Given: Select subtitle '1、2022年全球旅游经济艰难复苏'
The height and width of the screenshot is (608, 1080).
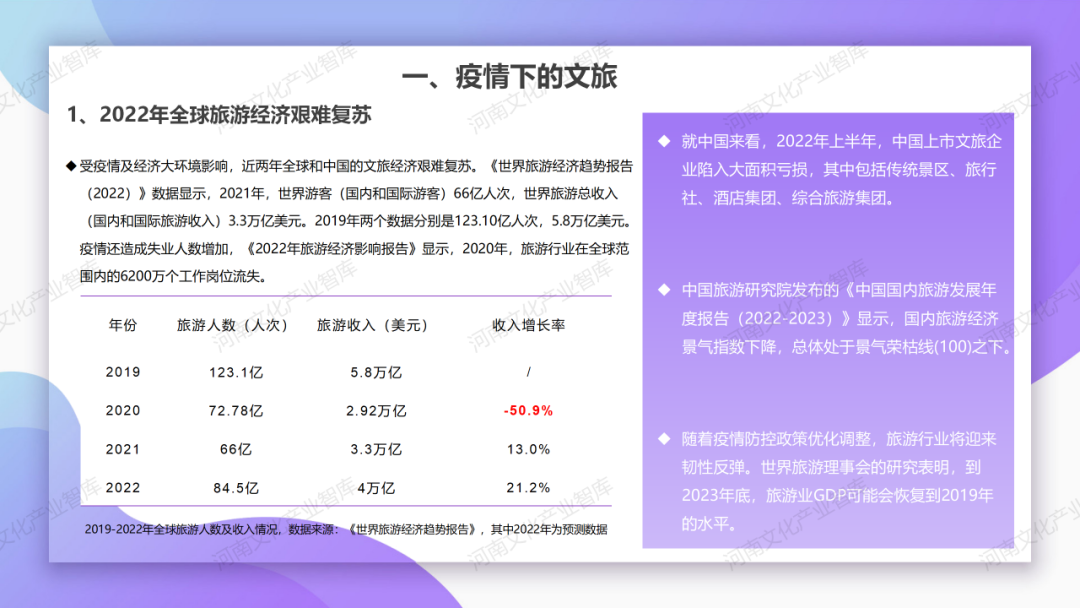Looking at the screenshot, I should click(219, 114).
